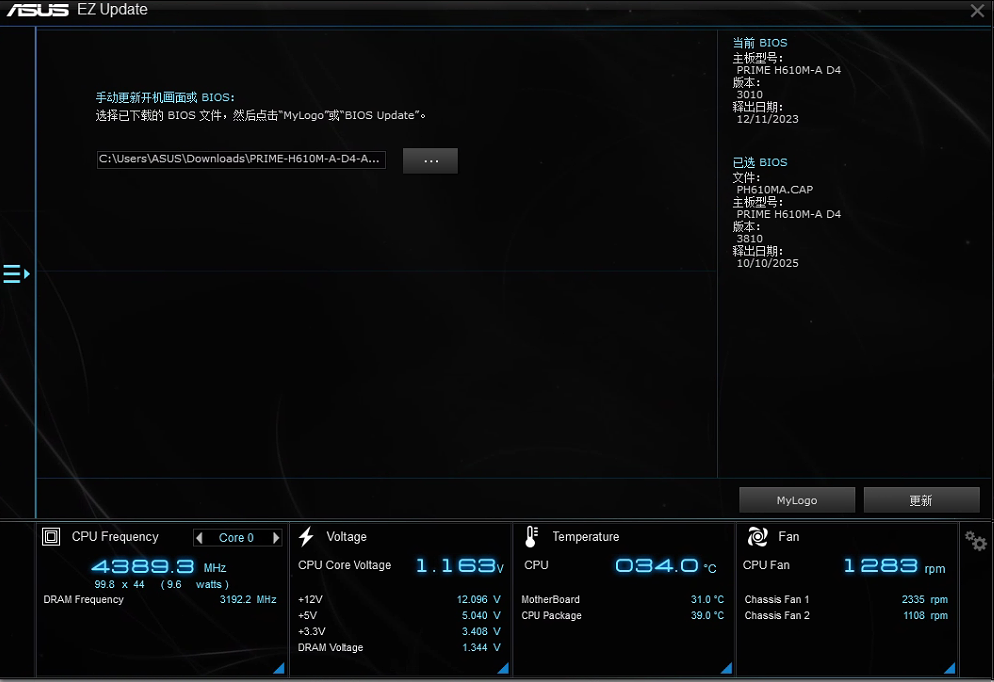Click the CPU Fan rpm reading
The width and height of the screenshot is (994, 682).
[881, 566]
